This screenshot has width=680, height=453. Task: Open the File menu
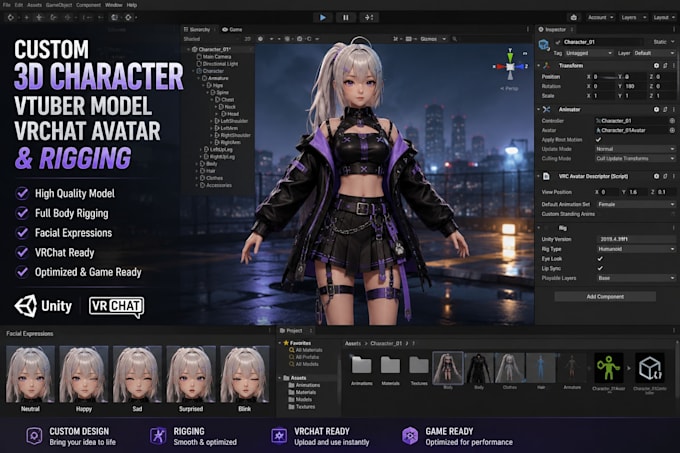pos(7,5)
